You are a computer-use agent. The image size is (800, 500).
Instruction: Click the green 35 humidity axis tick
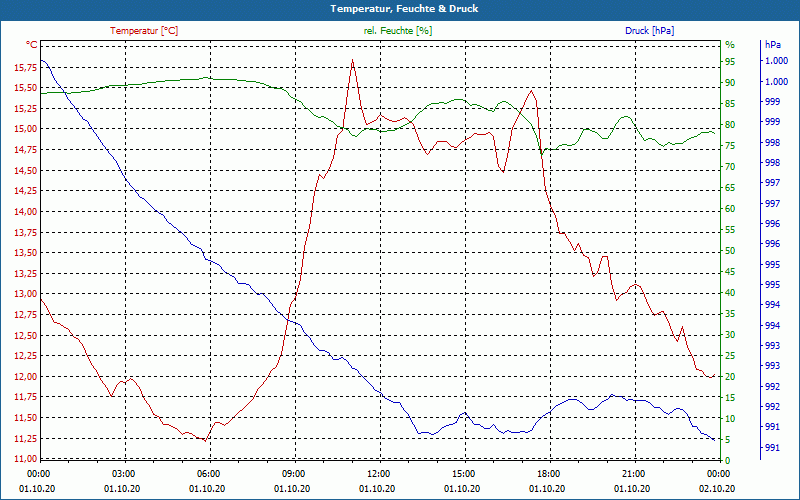[730, 314]
